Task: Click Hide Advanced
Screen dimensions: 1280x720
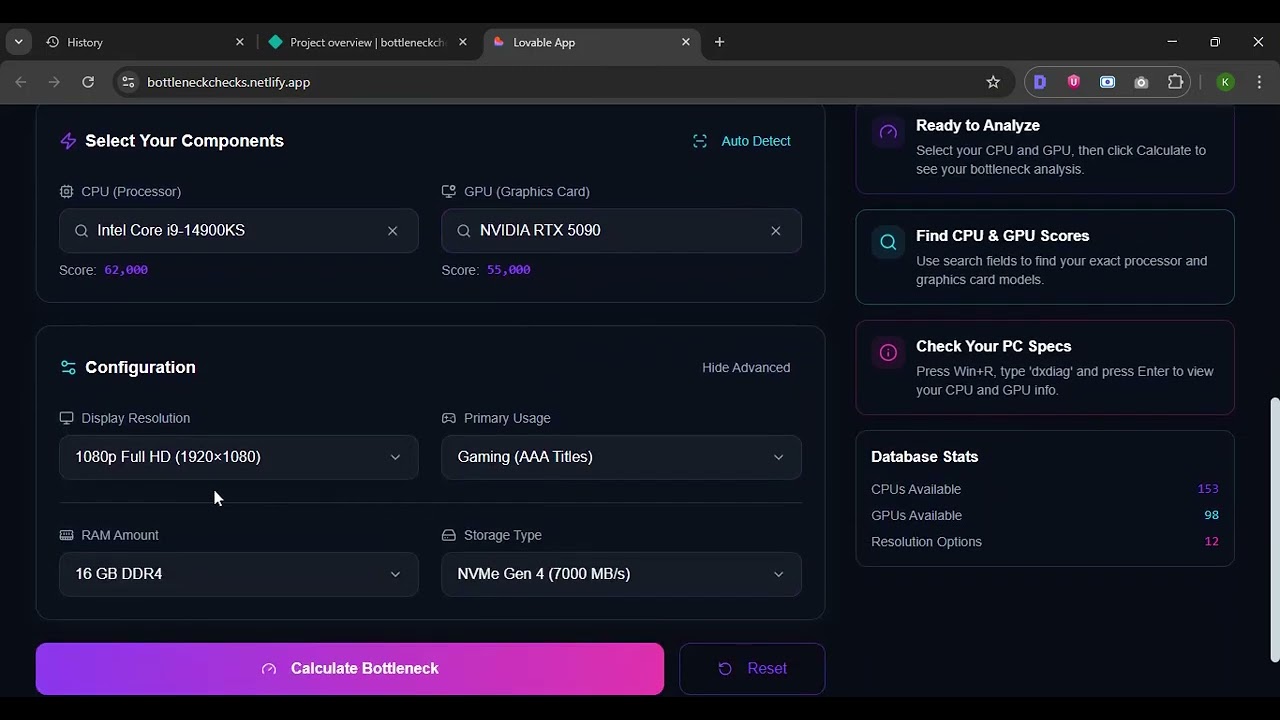Action: coord(746,367)
